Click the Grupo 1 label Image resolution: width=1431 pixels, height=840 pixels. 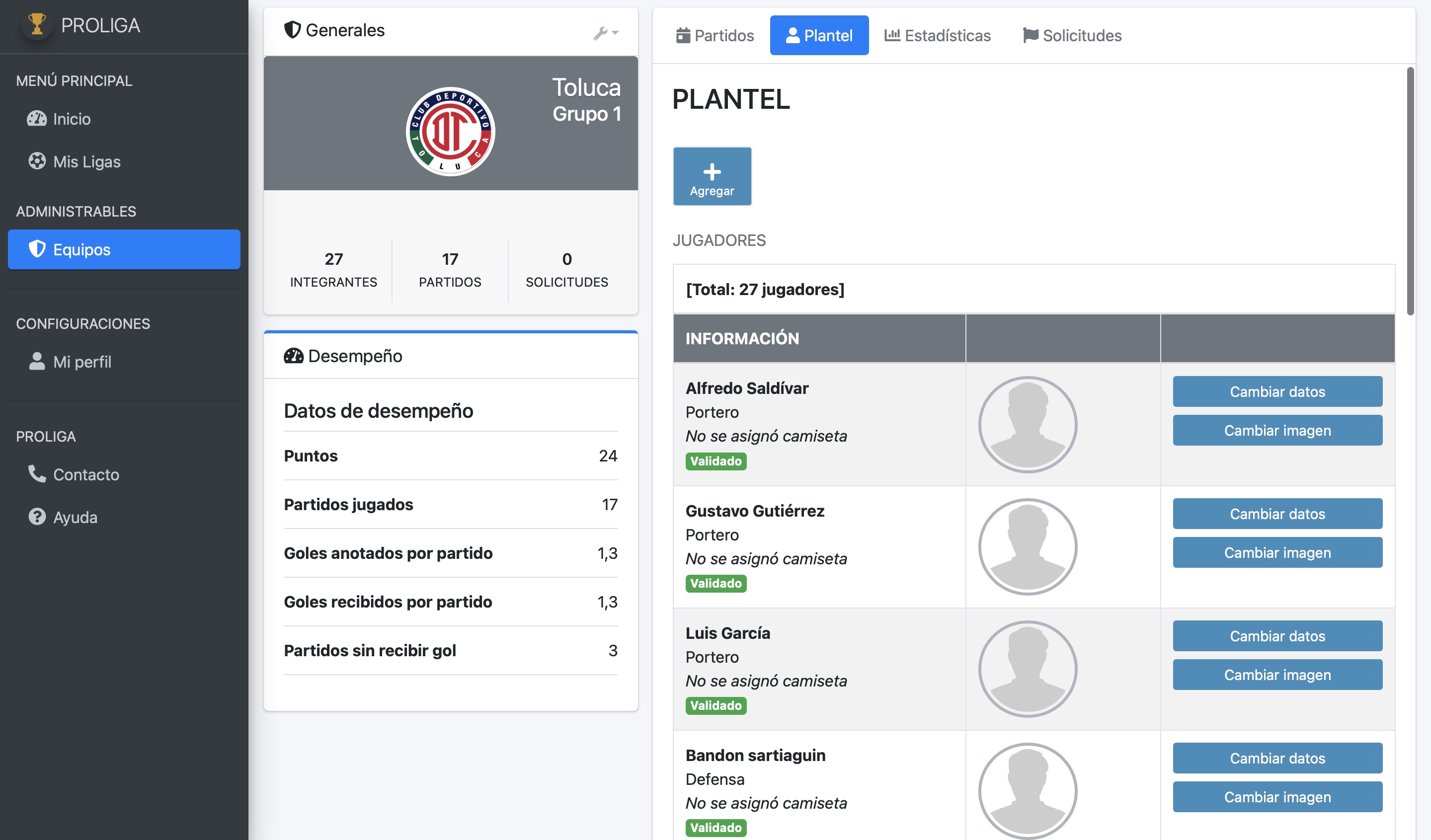point(587,114)
